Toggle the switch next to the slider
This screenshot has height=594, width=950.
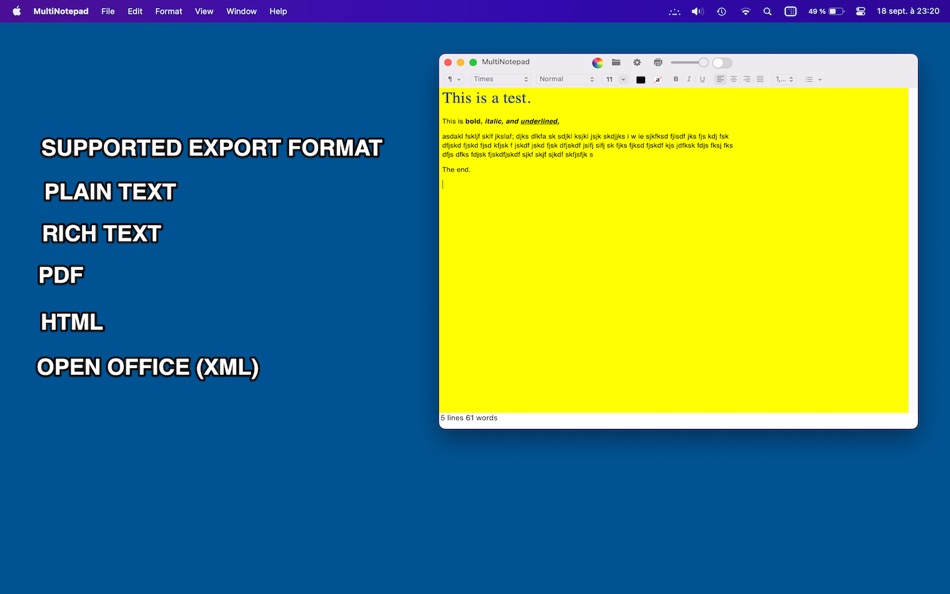tap(722, 62)
